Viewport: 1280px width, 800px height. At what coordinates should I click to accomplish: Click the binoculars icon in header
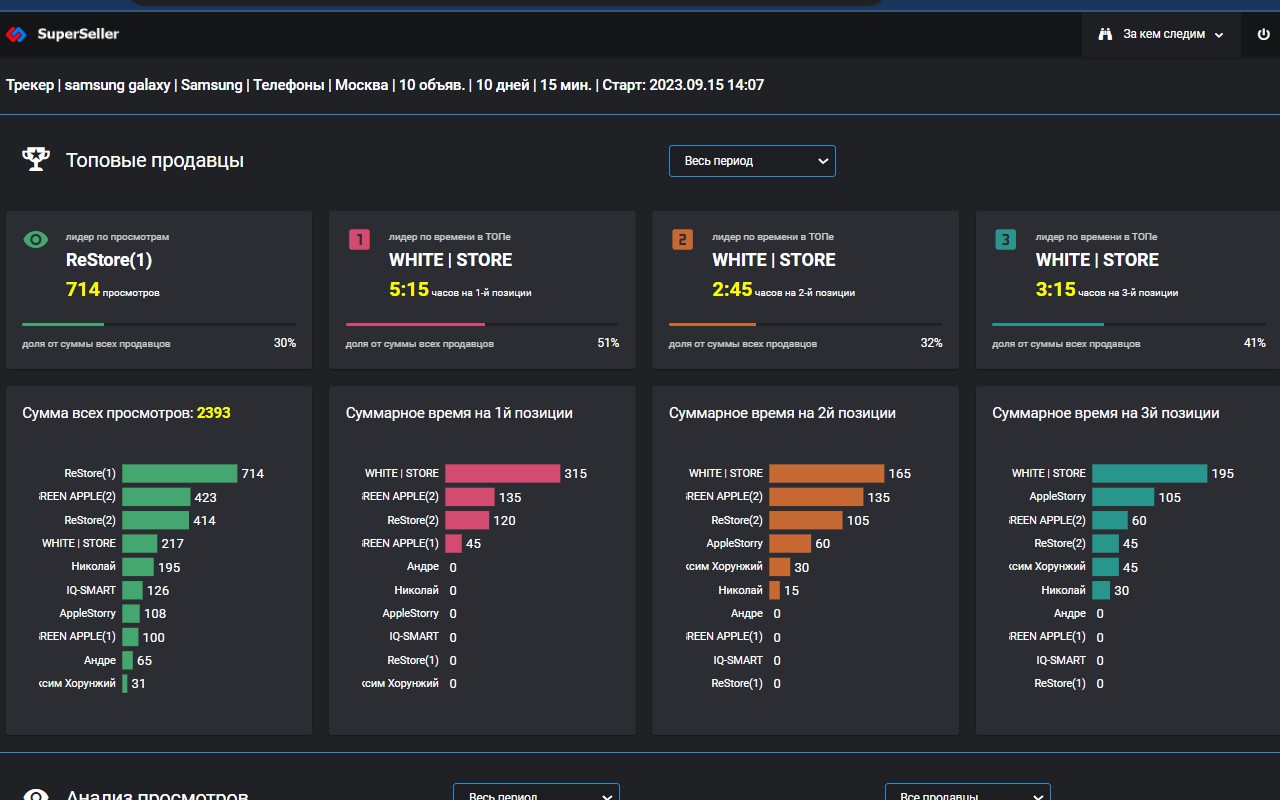coord(1105,34)
